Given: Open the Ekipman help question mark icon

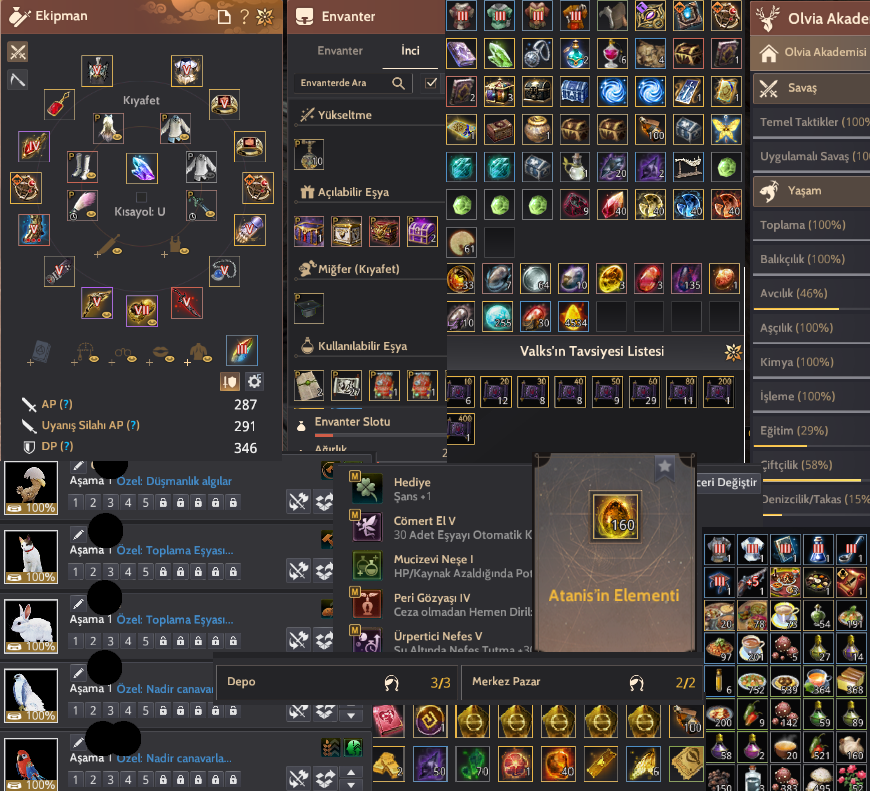Looking at the screenshot, I should (x=244, y=17).
